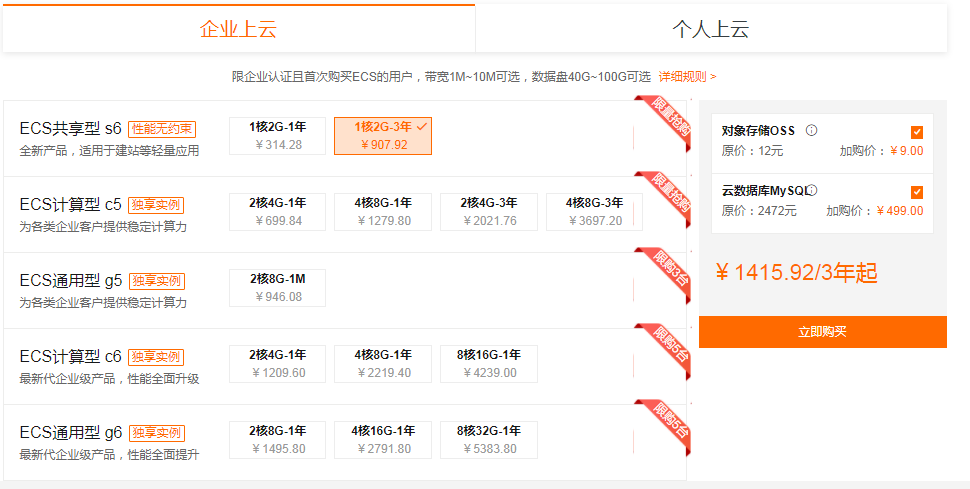Uncheck the 对象存储OSS add-on checkbox
Screen dimensions: 970x489
[x=917, y=132]
